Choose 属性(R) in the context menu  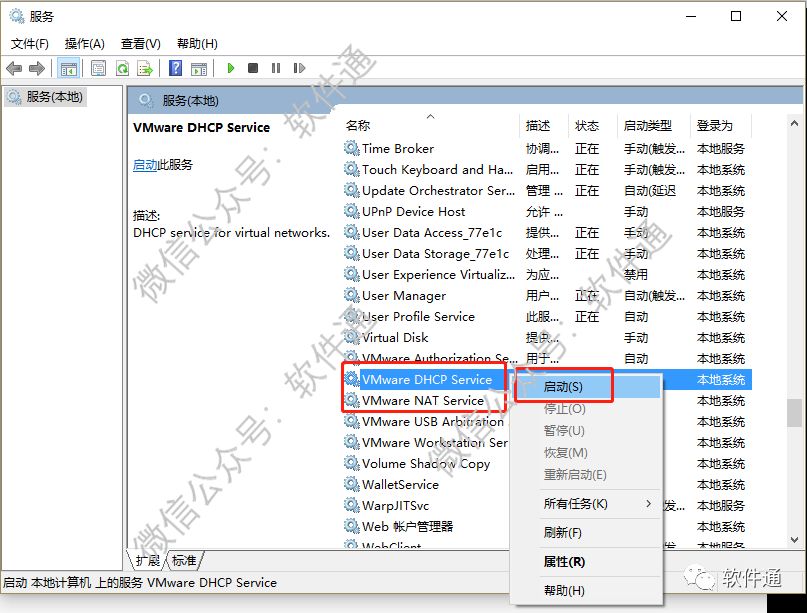coord(588,562)
